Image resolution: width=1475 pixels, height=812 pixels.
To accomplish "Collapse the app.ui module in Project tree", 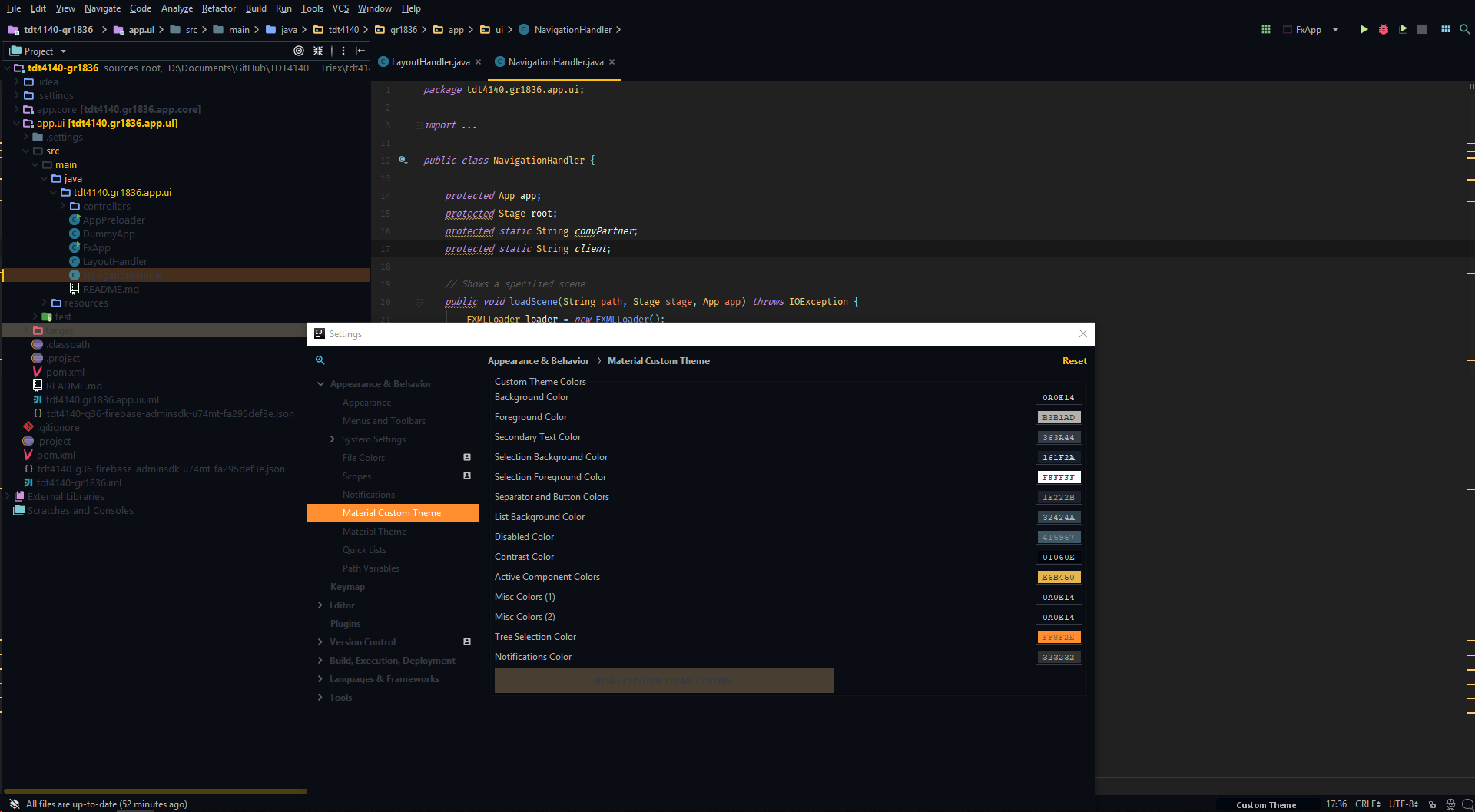I will coord(17,123).
